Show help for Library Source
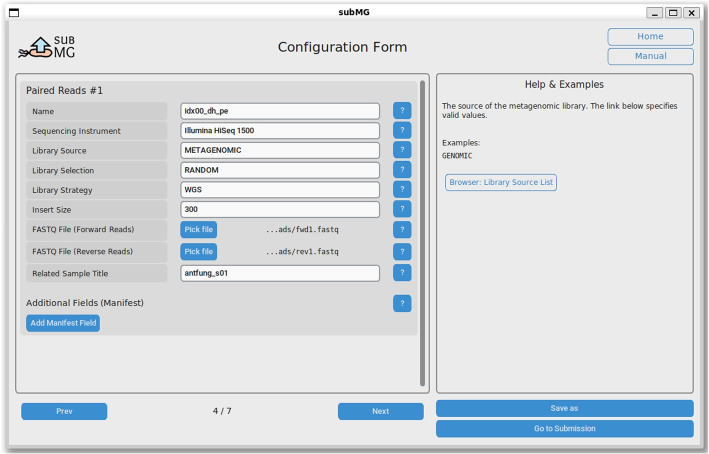This screenshot has width=709, height=454. click(x=402, y=150)
